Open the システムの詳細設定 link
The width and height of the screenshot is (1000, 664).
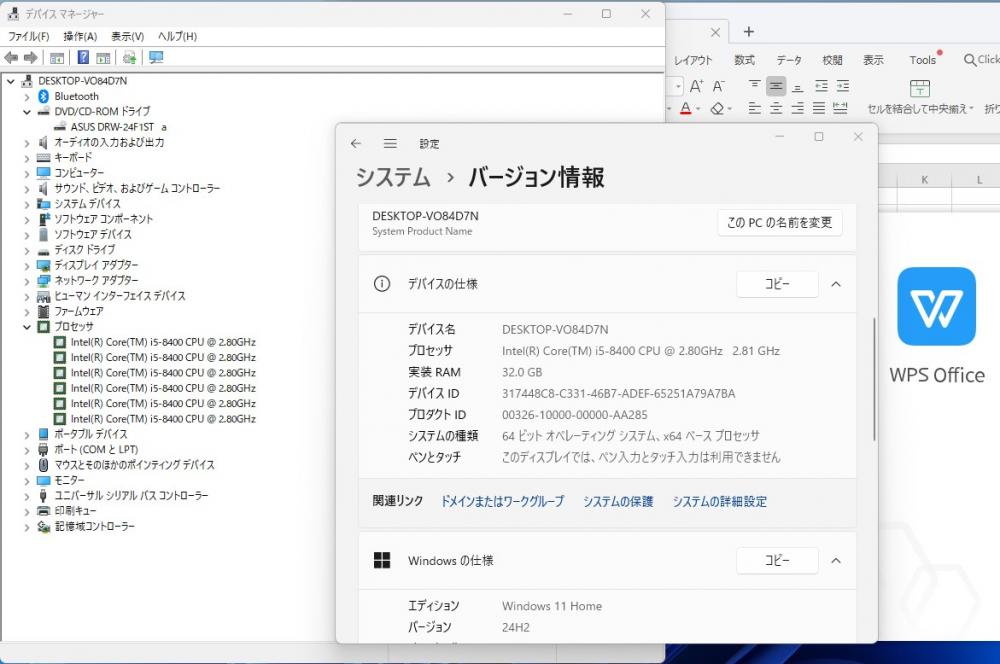click(719, 501)
